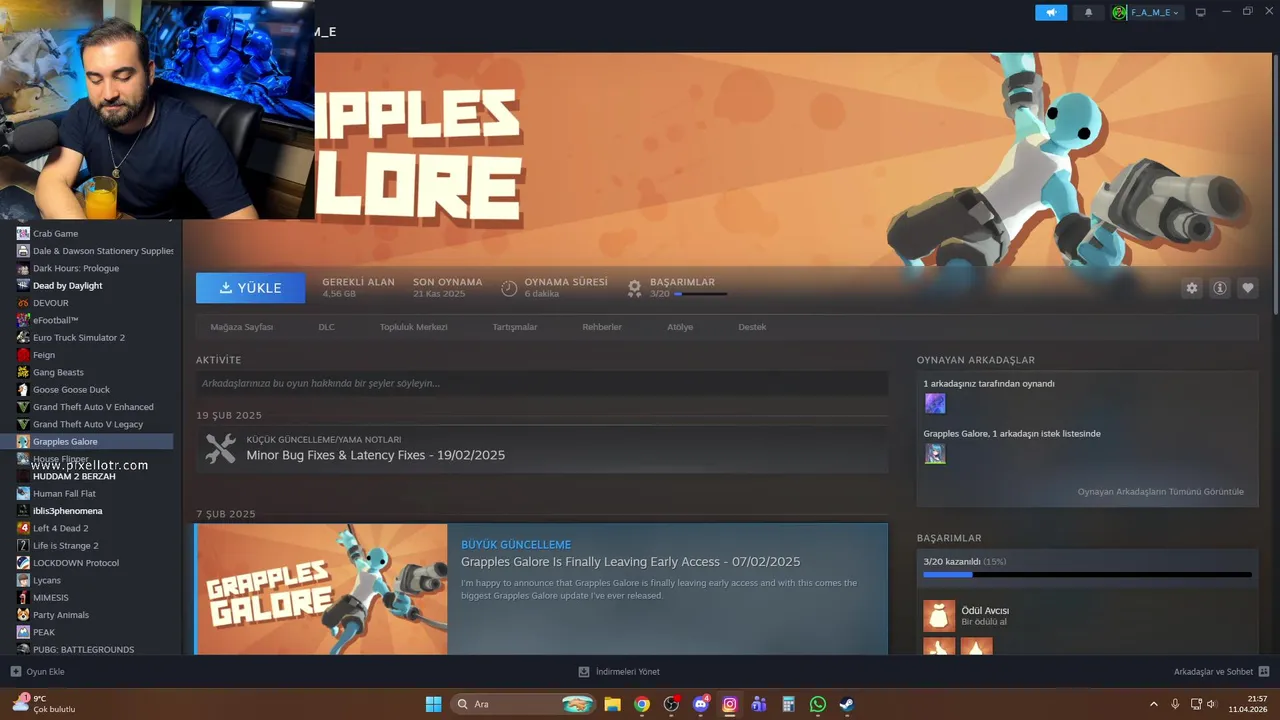This screenshot has height=720, width=1280.
Task: Click the friend avatar who played
Action: (x=935, y=403)
